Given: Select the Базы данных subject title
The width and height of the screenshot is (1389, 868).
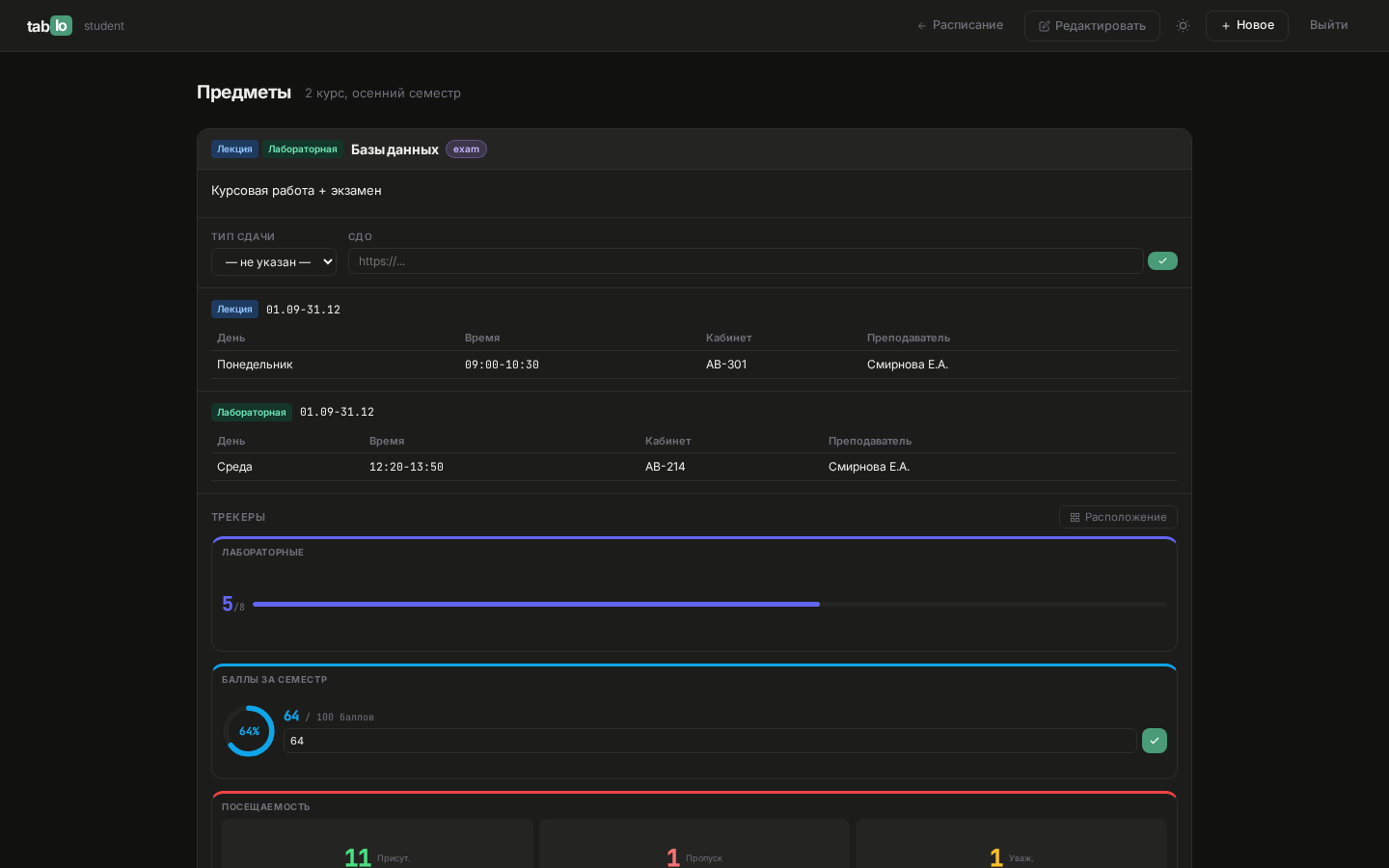Looking at the screenshot, I should (395, 149).
